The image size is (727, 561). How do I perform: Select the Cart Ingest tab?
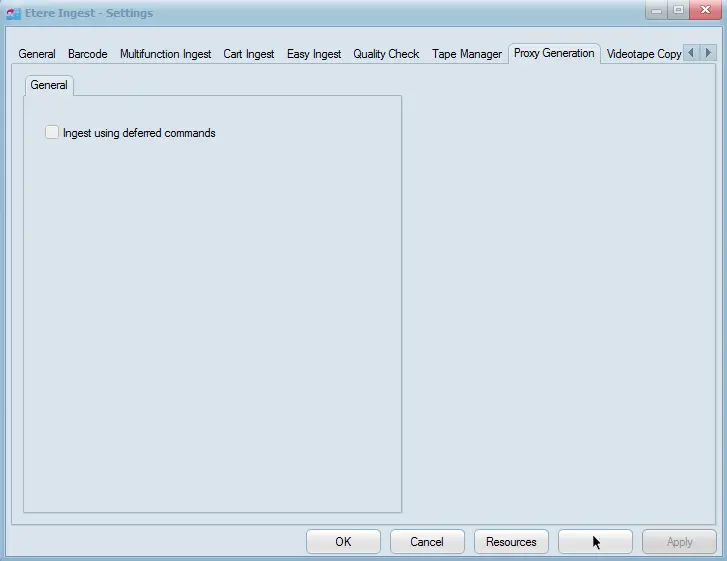coord(248,54)
